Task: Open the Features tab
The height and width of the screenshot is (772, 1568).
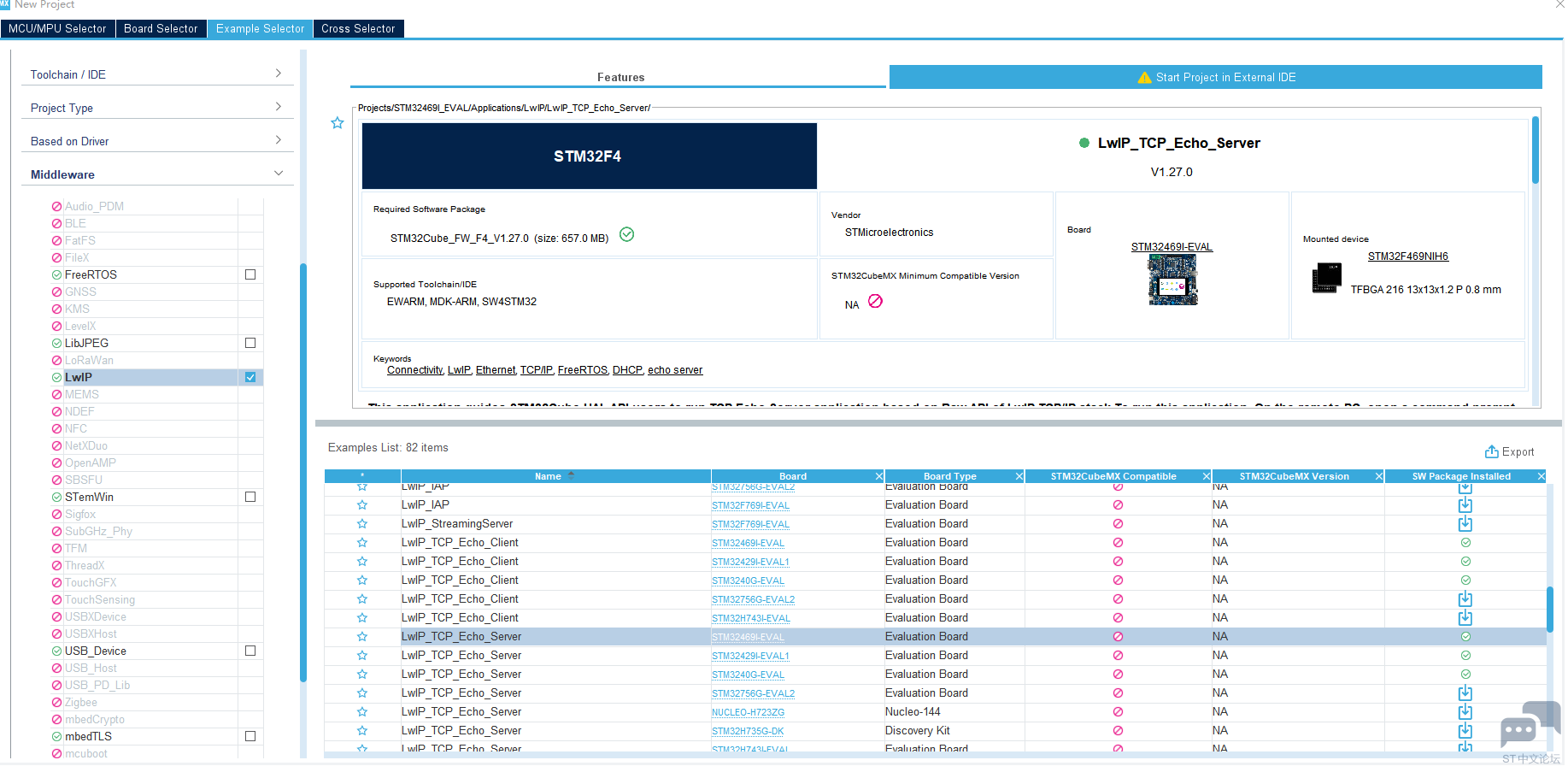Action: click(620, 77)
